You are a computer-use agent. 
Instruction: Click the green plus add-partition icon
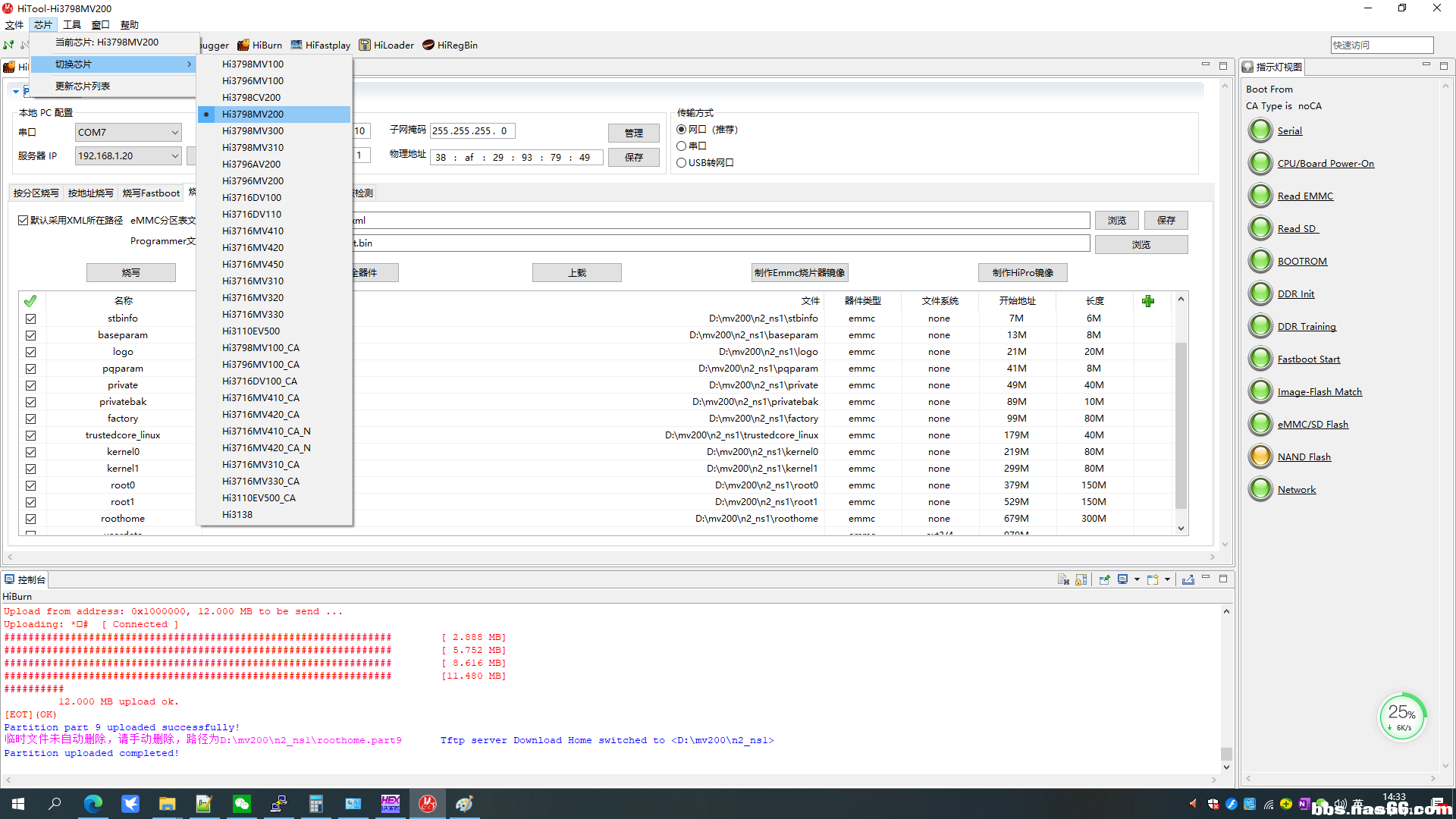pyautogui.click(x=1147, y=301)
